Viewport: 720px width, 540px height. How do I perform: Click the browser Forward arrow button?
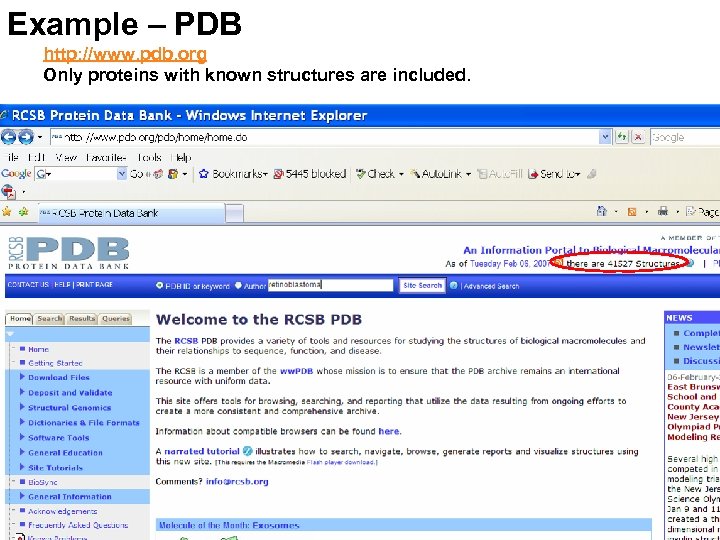[26, 137]
